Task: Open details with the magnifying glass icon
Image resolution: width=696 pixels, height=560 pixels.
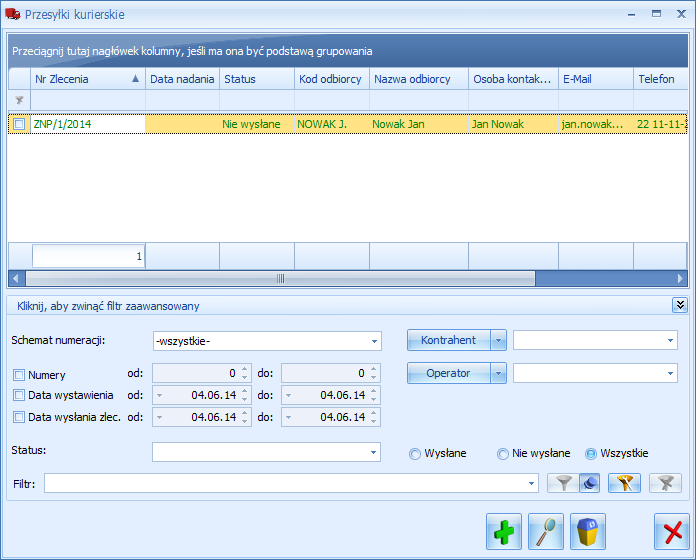Action: click(546, 532)
